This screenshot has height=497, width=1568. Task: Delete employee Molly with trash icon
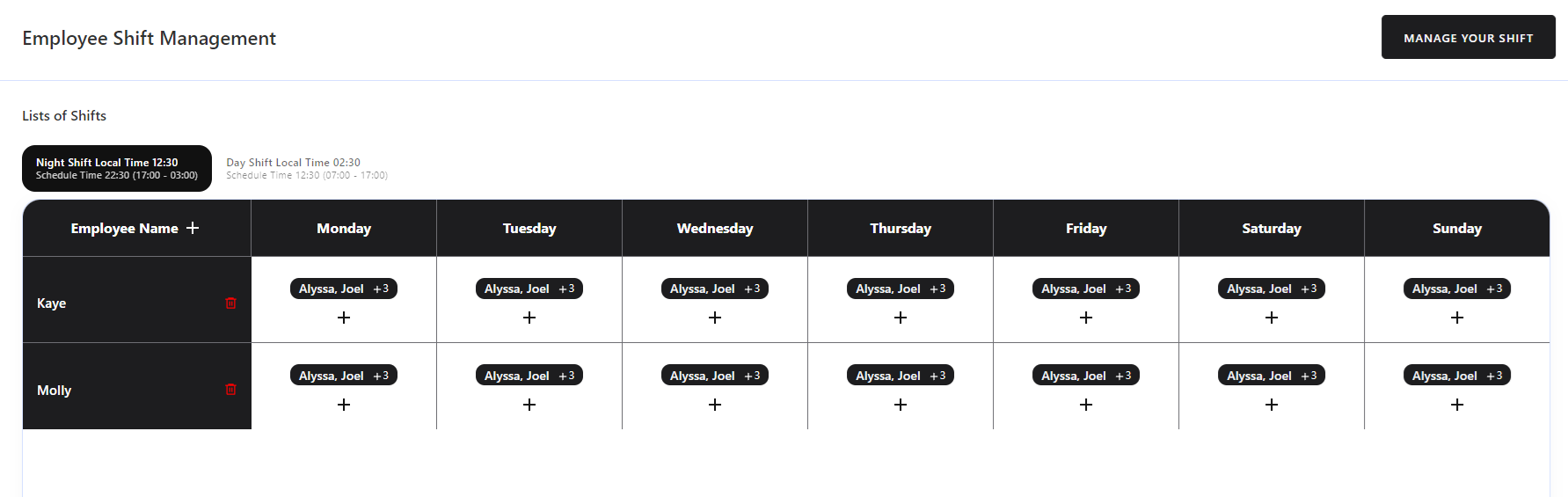pos(230,390)
